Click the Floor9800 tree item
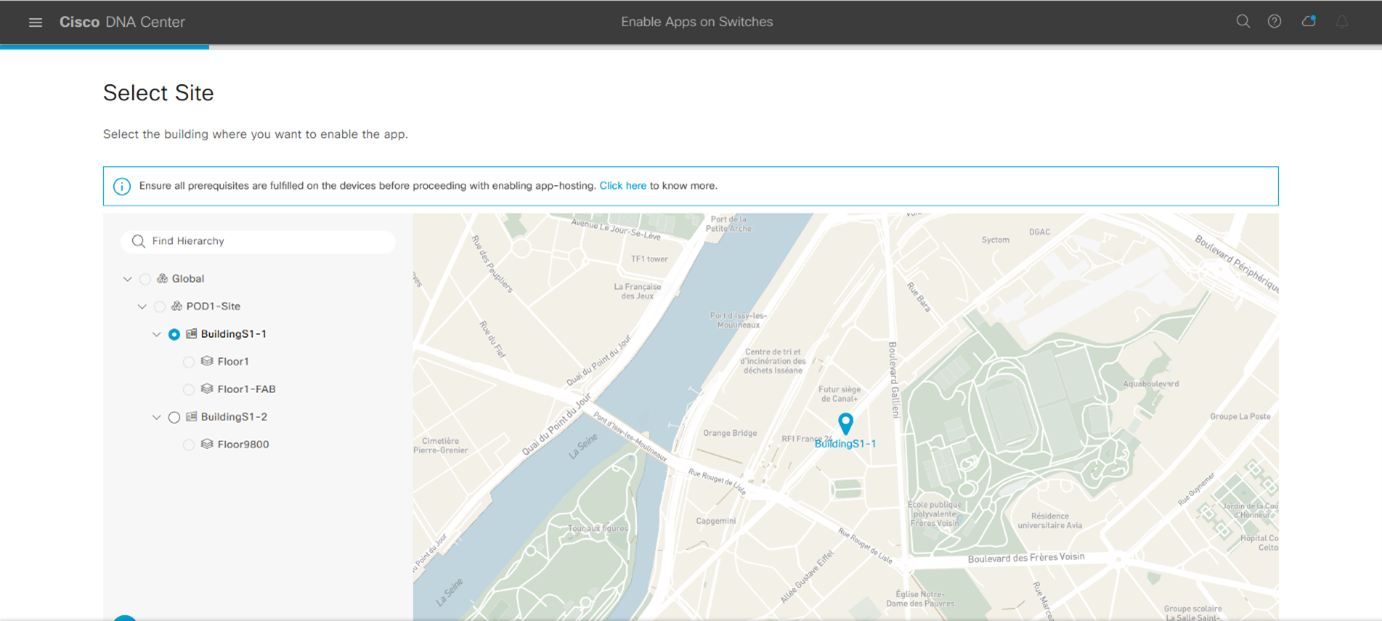This screenshot has height=621, width=1382. (243, 444)
